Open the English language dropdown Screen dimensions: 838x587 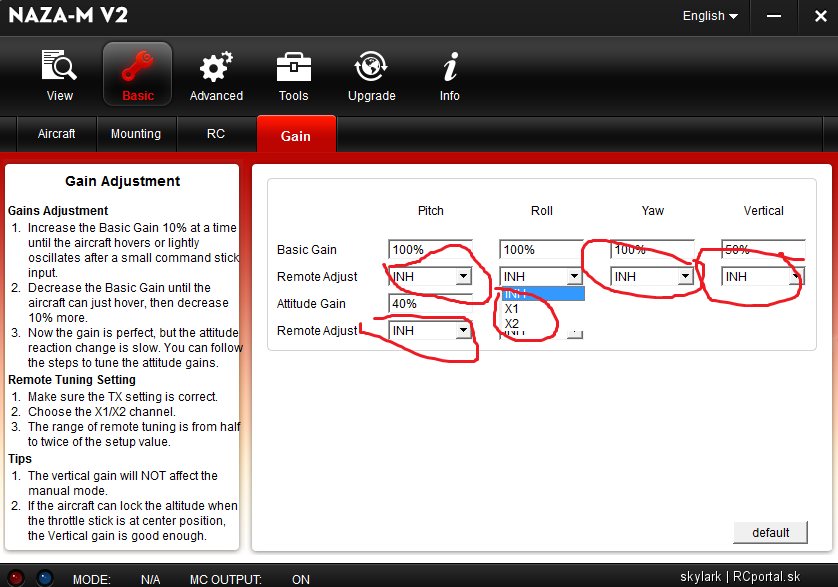pyautogui.click(x=710, y=16)
